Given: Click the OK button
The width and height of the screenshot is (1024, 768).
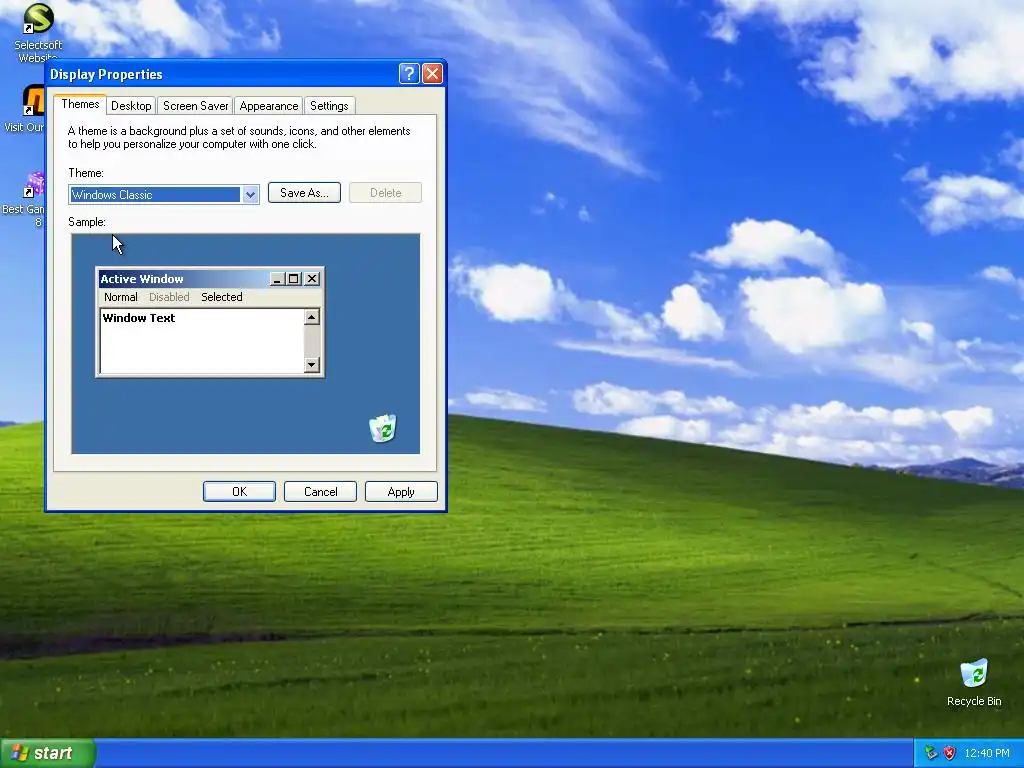Looking at the screenshot, I should coord(239,492).
